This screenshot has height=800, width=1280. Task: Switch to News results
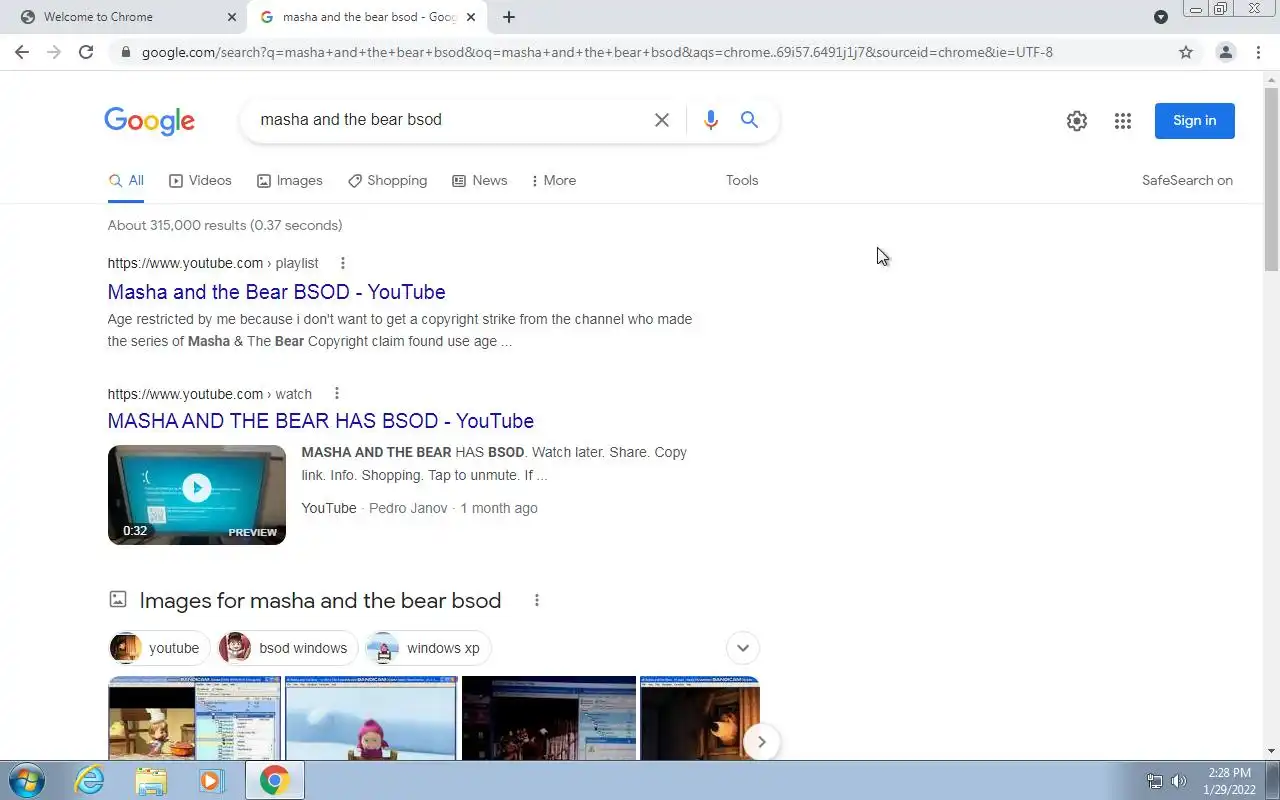(x=480, y=181)
